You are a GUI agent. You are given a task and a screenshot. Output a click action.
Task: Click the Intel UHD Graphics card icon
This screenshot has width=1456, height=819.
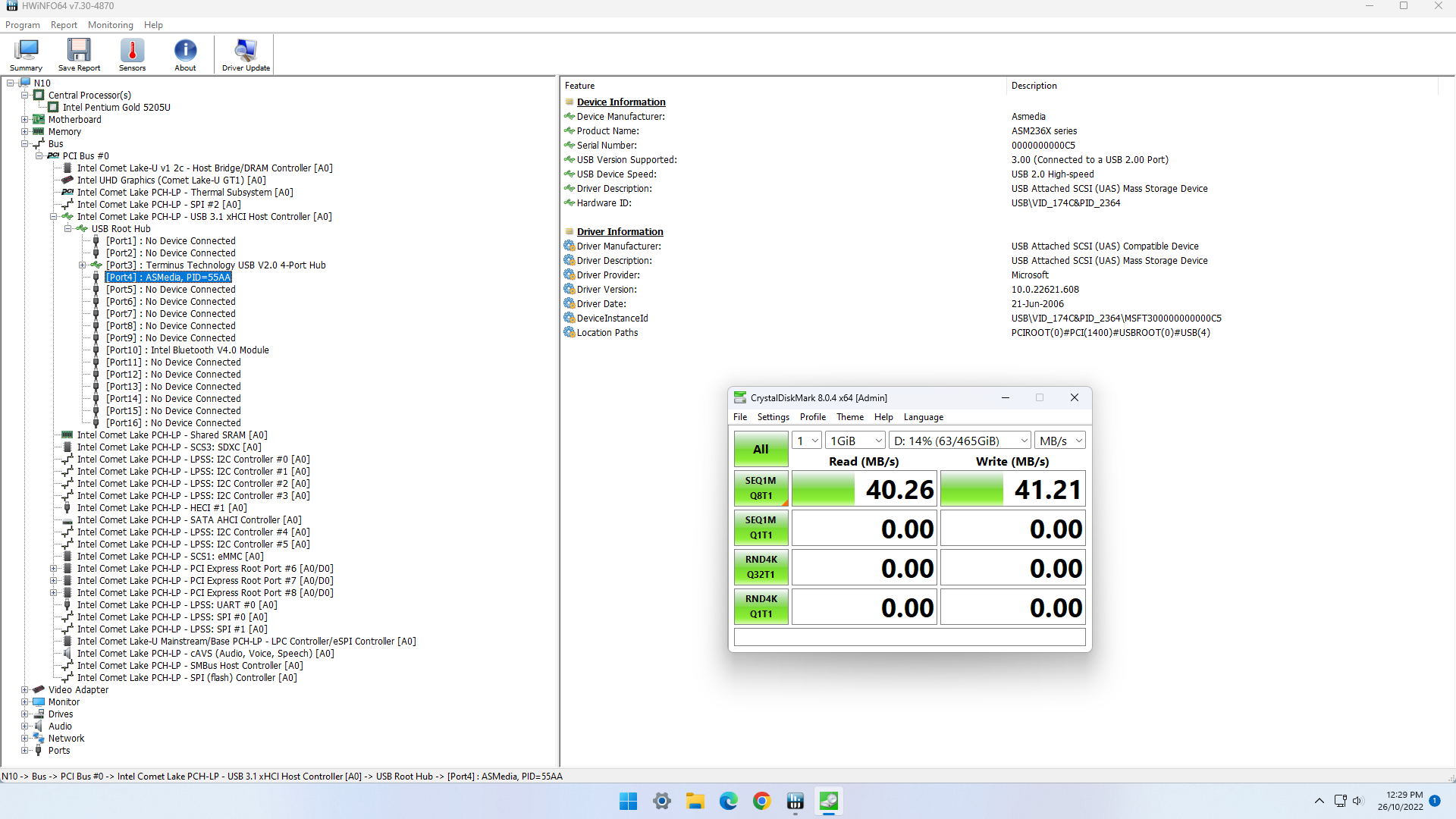[67, 180]
